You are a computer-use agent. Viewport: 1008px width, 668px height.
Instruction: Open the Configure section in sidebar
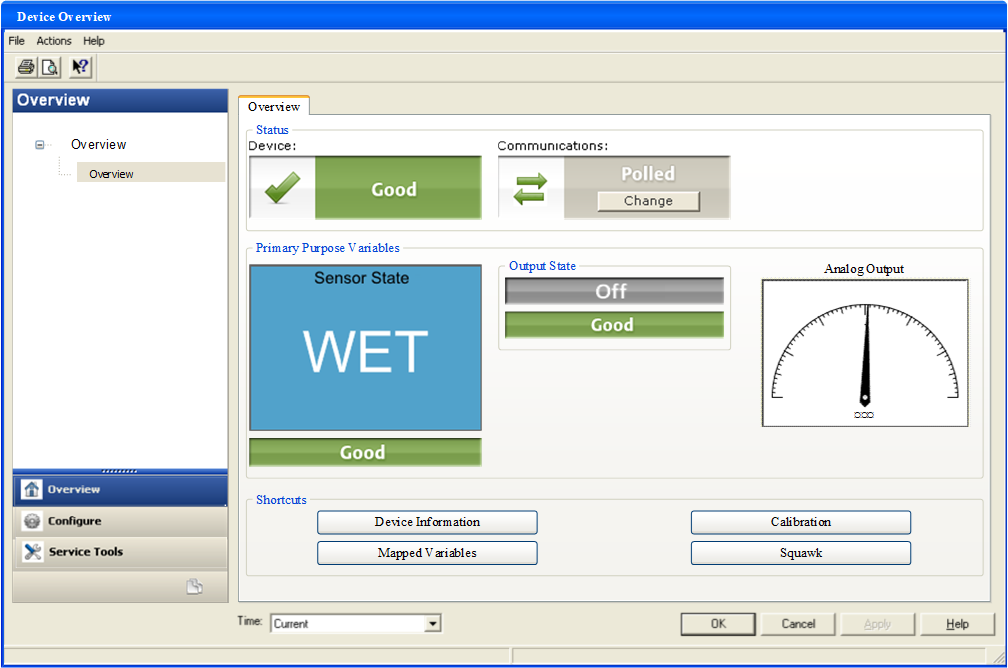tap(74, 521)
